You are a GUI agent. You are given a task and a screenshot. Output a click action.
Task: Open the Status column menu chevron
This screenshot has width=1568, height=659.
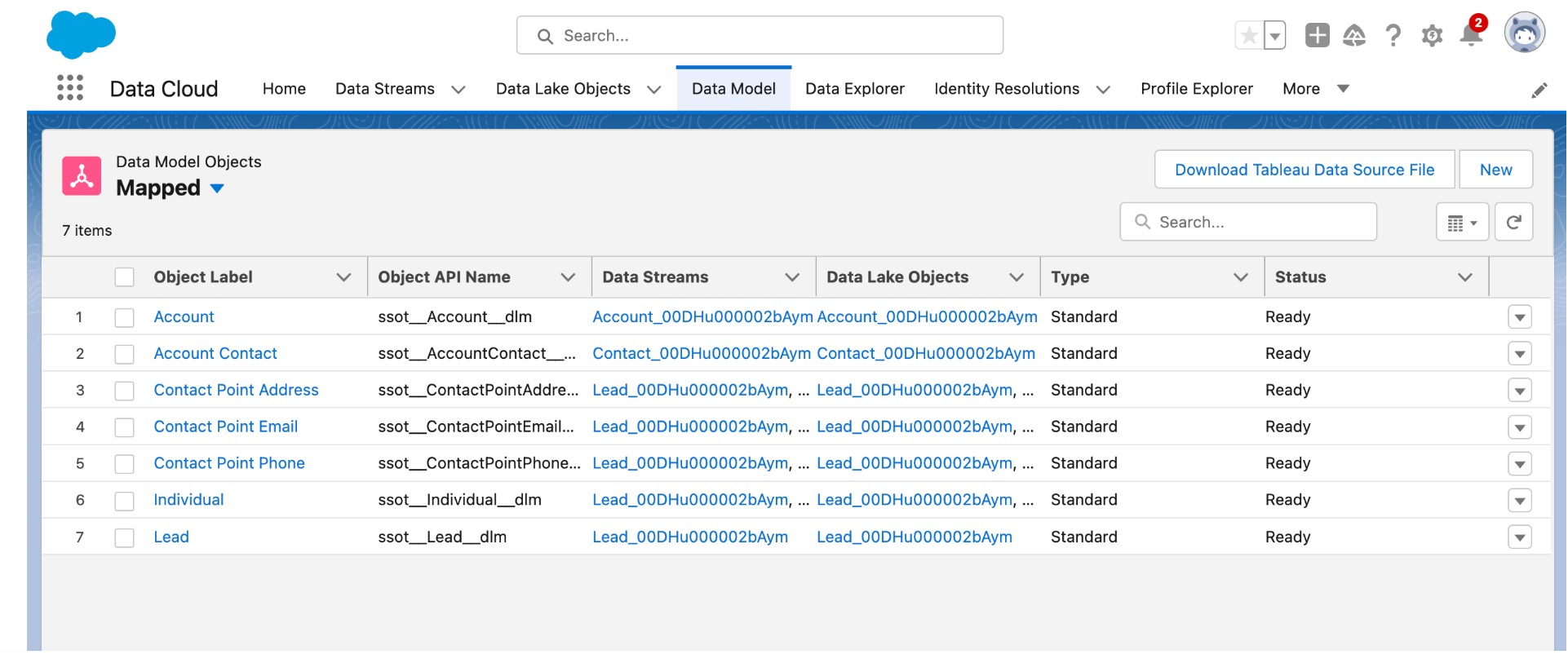(1465, 277)
